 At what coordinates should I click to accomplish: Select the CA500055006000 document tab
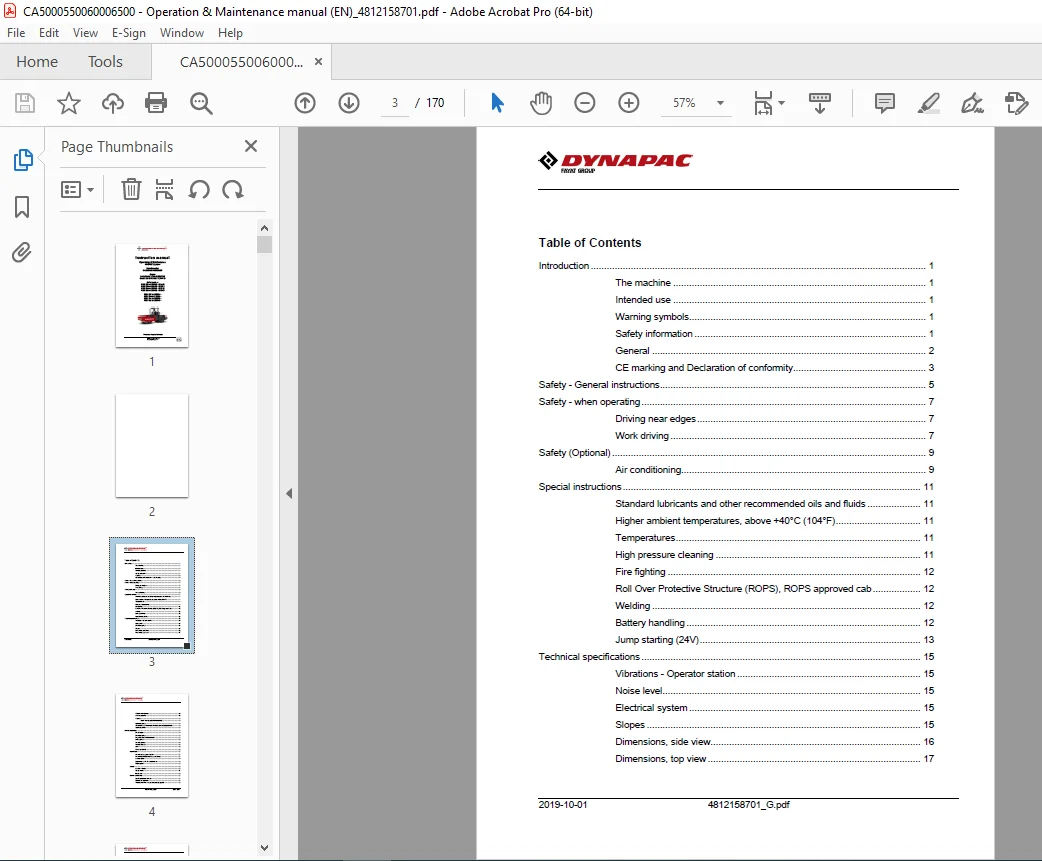(241, 62)
